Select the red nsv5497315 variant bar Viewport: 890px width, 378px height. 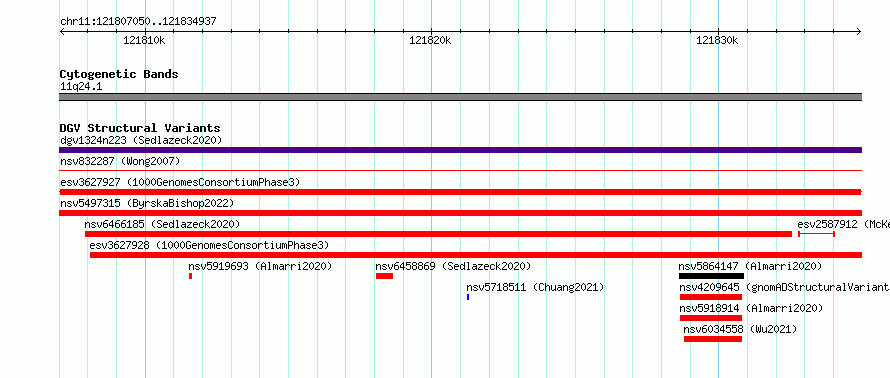tap(460, 213)
